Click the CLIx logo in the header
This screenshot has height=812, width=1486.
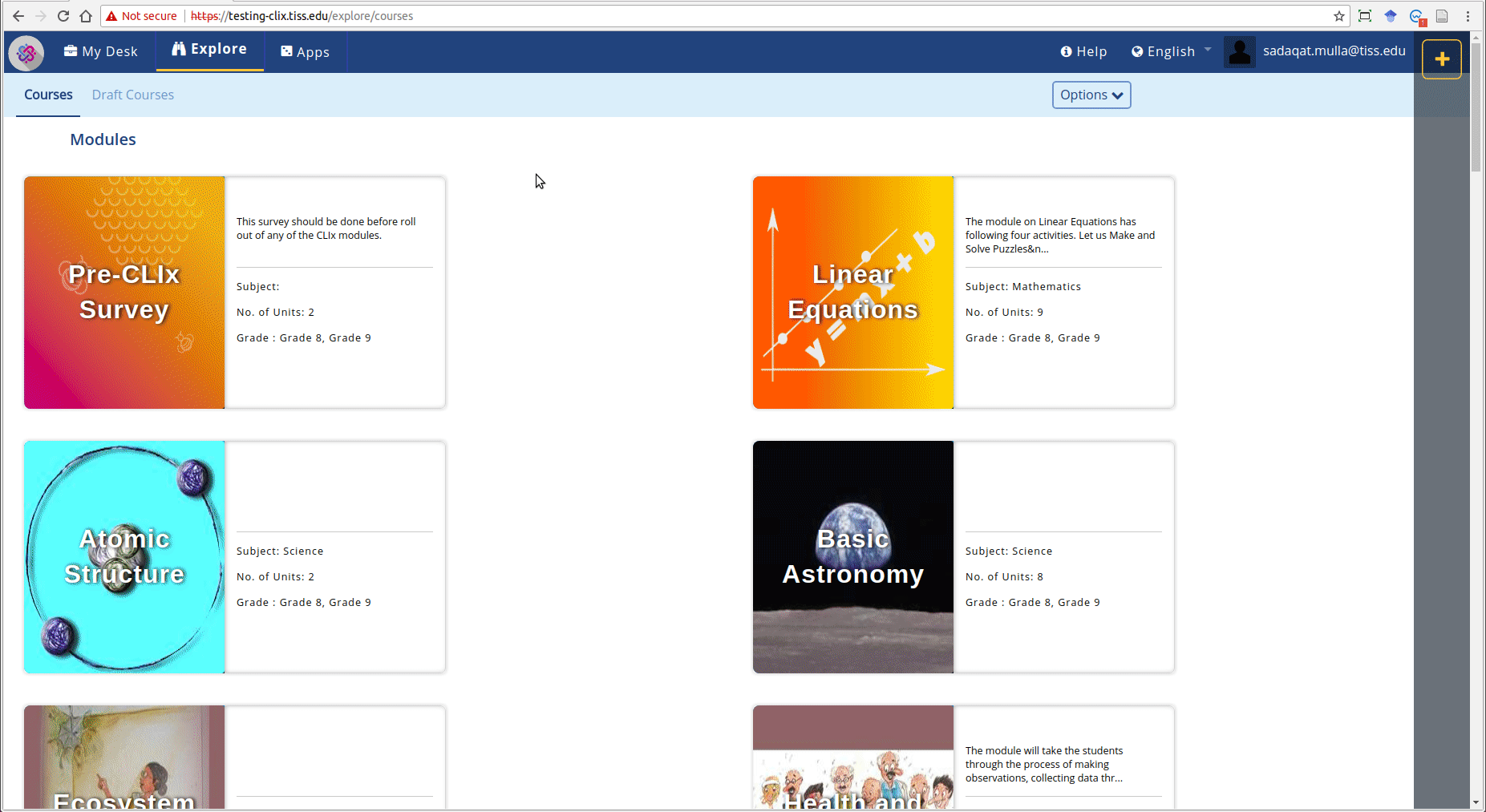tap(26, 53)
